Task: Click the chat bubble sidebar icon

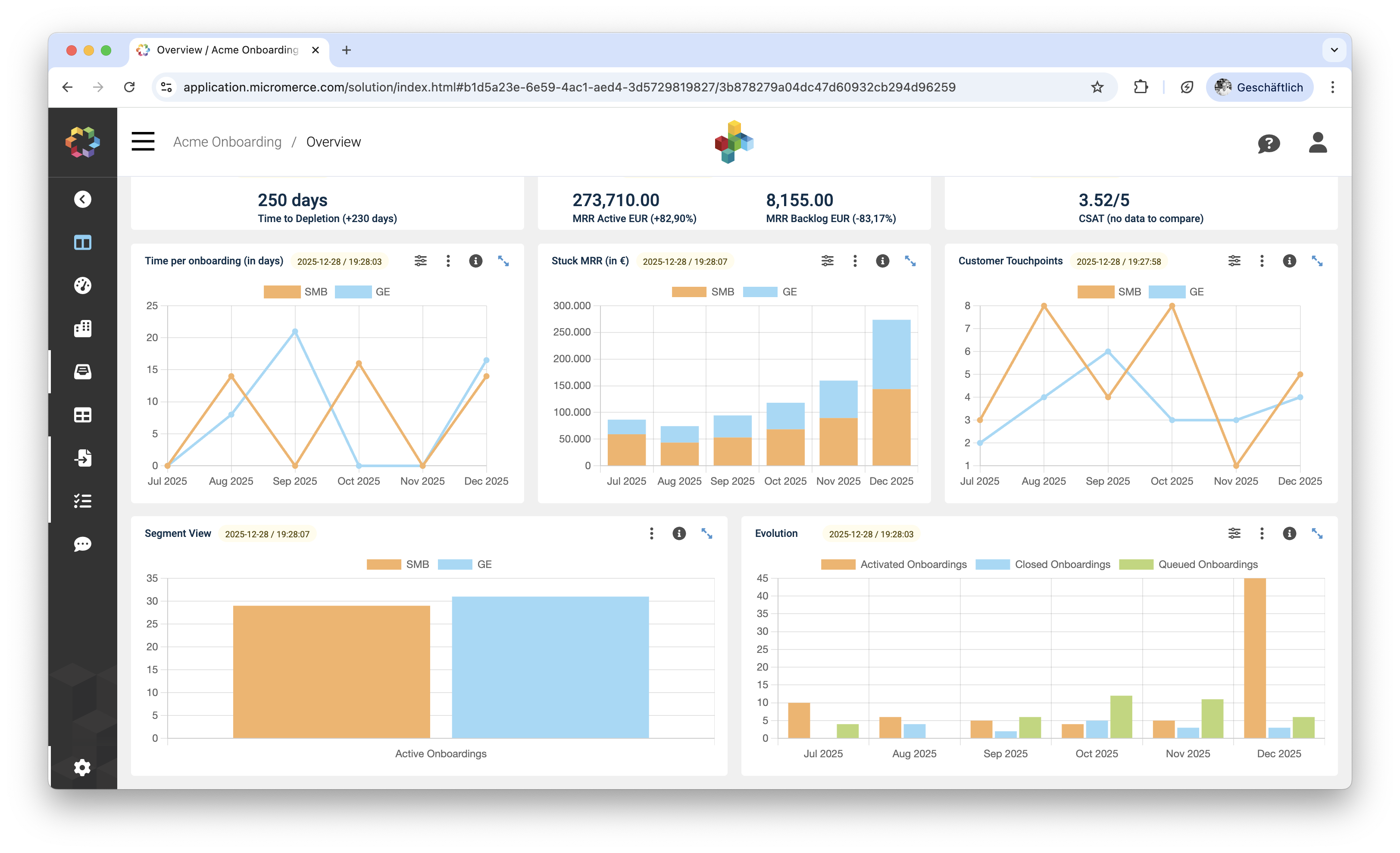Action: (82, 544)
